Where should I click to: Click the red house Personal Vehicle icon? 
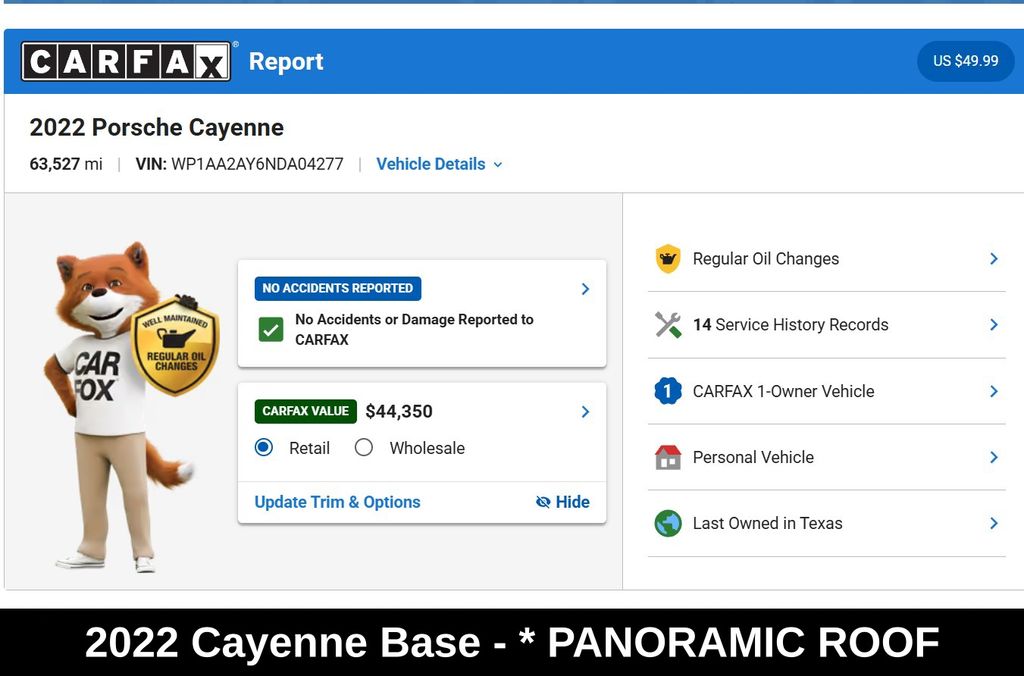[x=668, y=457]
